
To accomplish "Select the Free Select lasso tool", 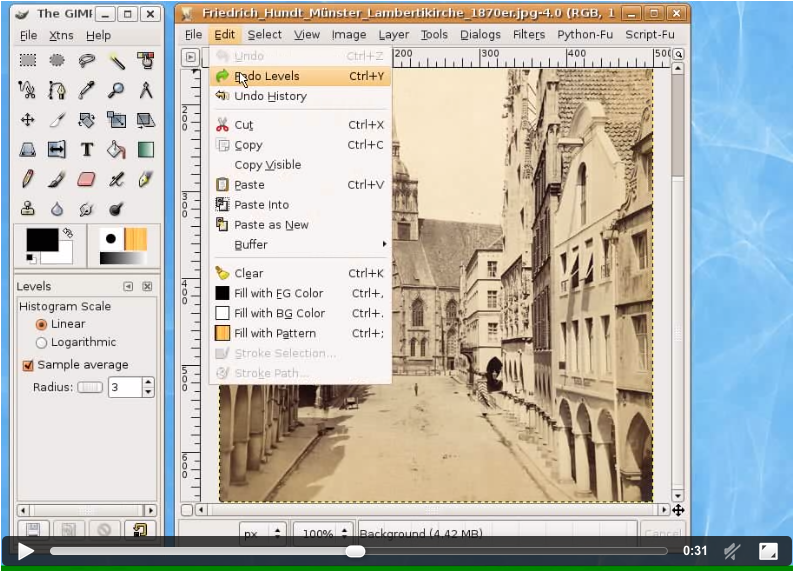I will coord(86,61).
